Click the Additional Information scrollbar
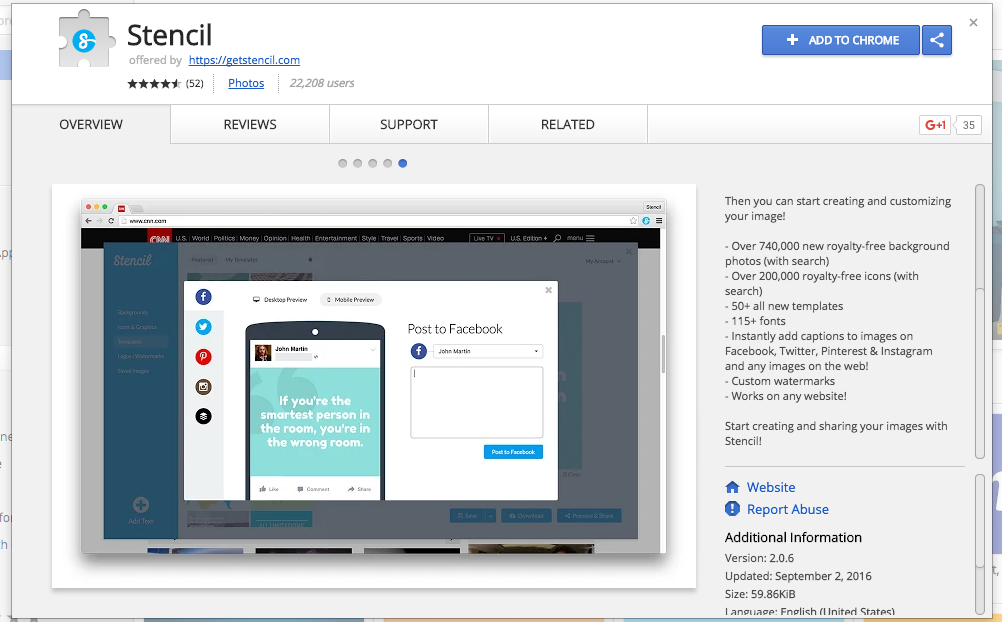The height and width of the screenshot is (622, 1002). point(980,544)
